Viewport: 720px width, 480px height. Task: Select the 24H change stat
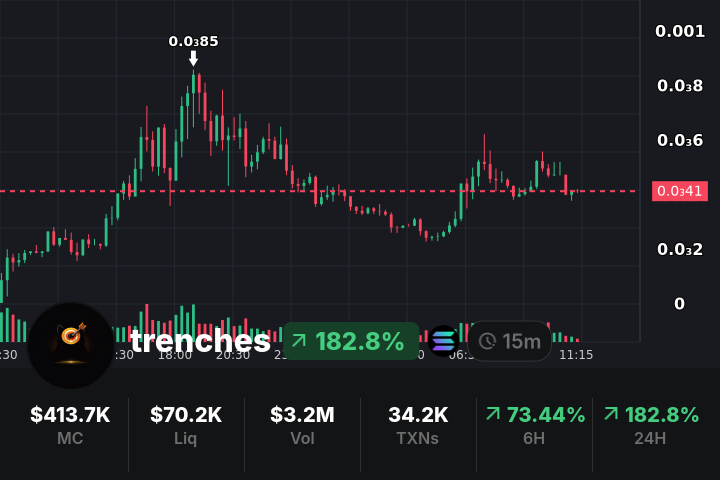[x=650, y=425]
